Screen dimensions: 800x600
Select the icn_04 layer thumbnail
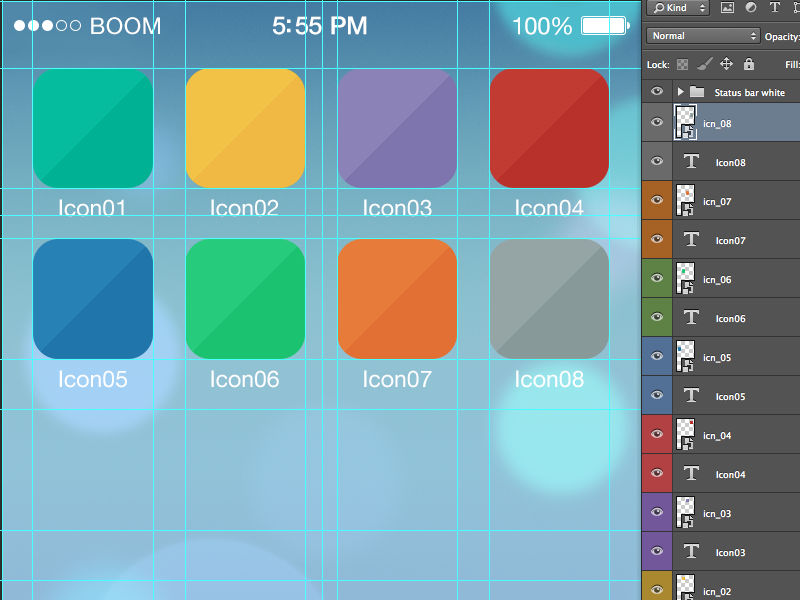(685, 435)
